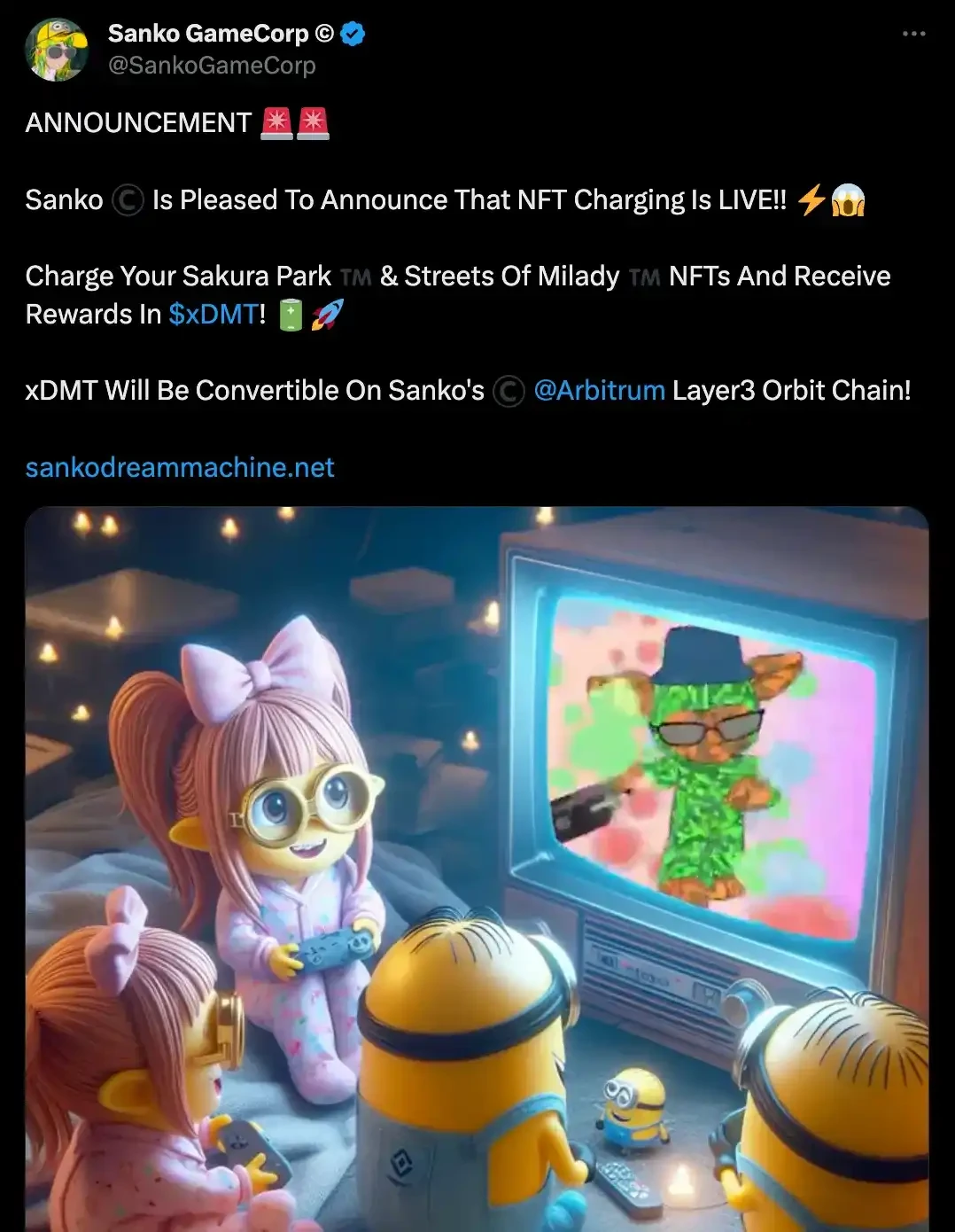Visit the sankodreammachine.net link
Viewport: 955px width, 1232px height.
180,468
